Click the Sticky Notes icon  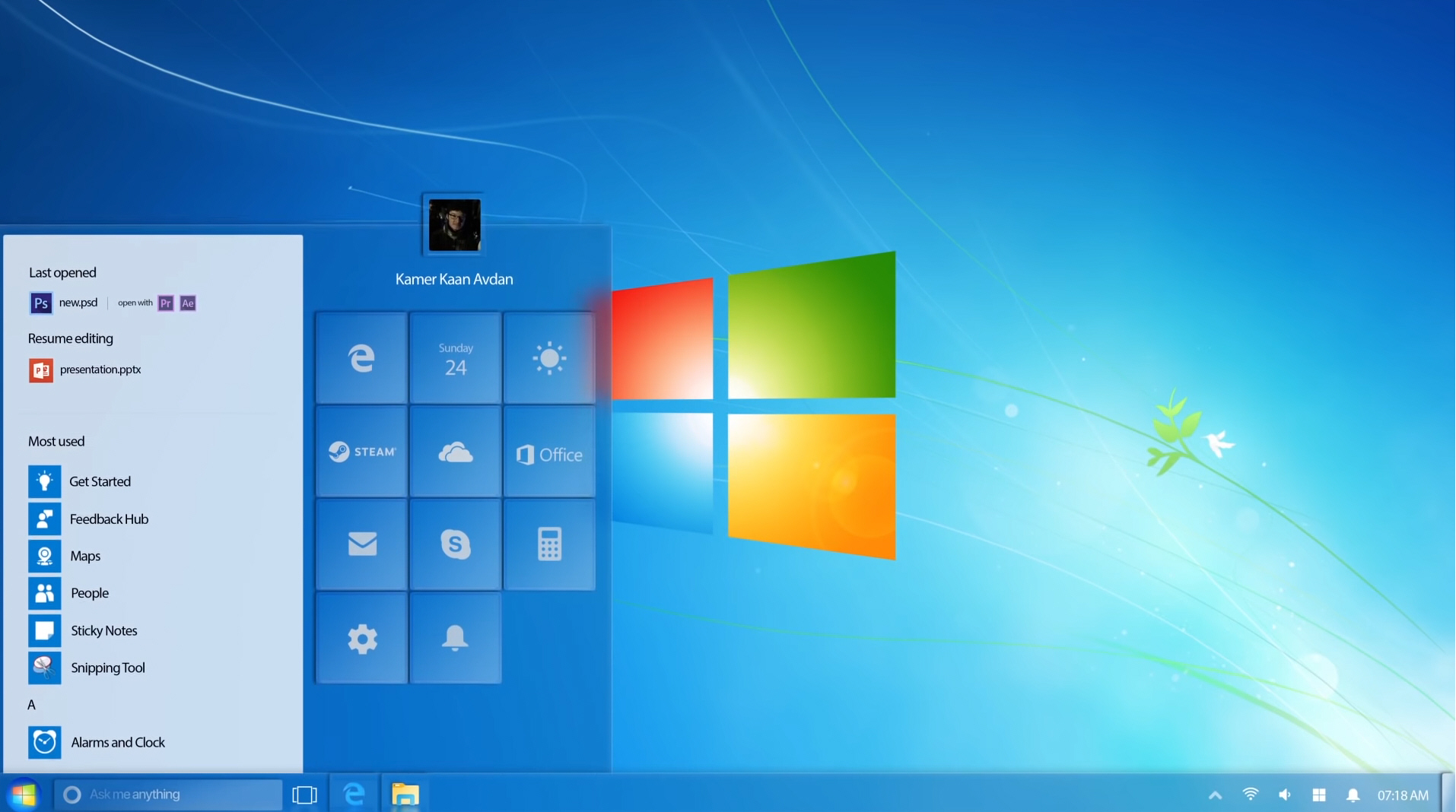[x=45, y=630]
